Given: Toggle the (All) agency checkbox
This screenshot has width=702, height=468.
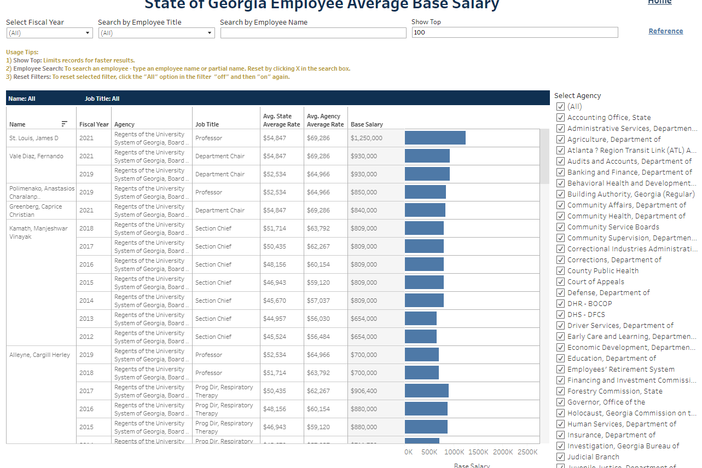Looking at the screenshot, I should (x=560, y=106).
